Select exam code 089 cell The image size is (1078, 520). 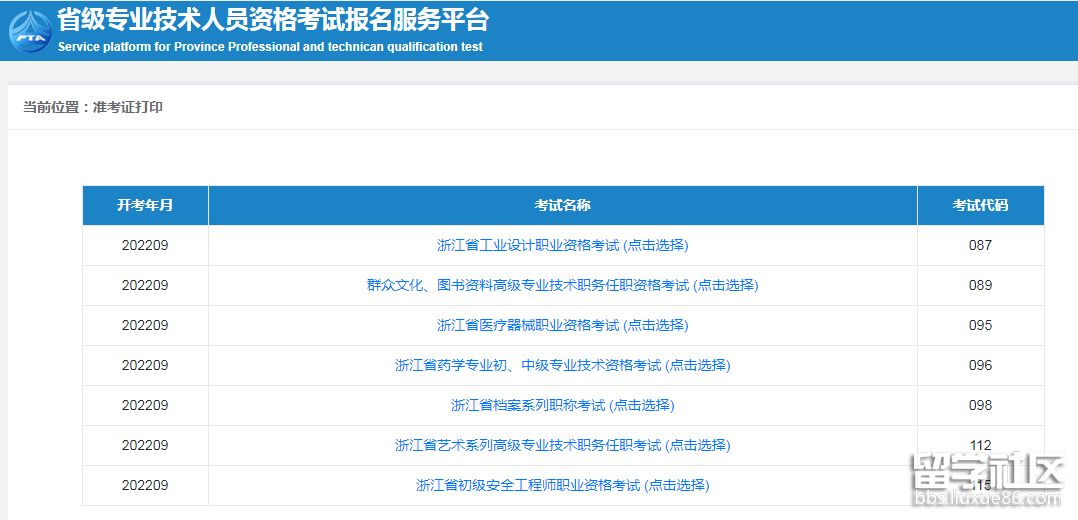point(980,285)
